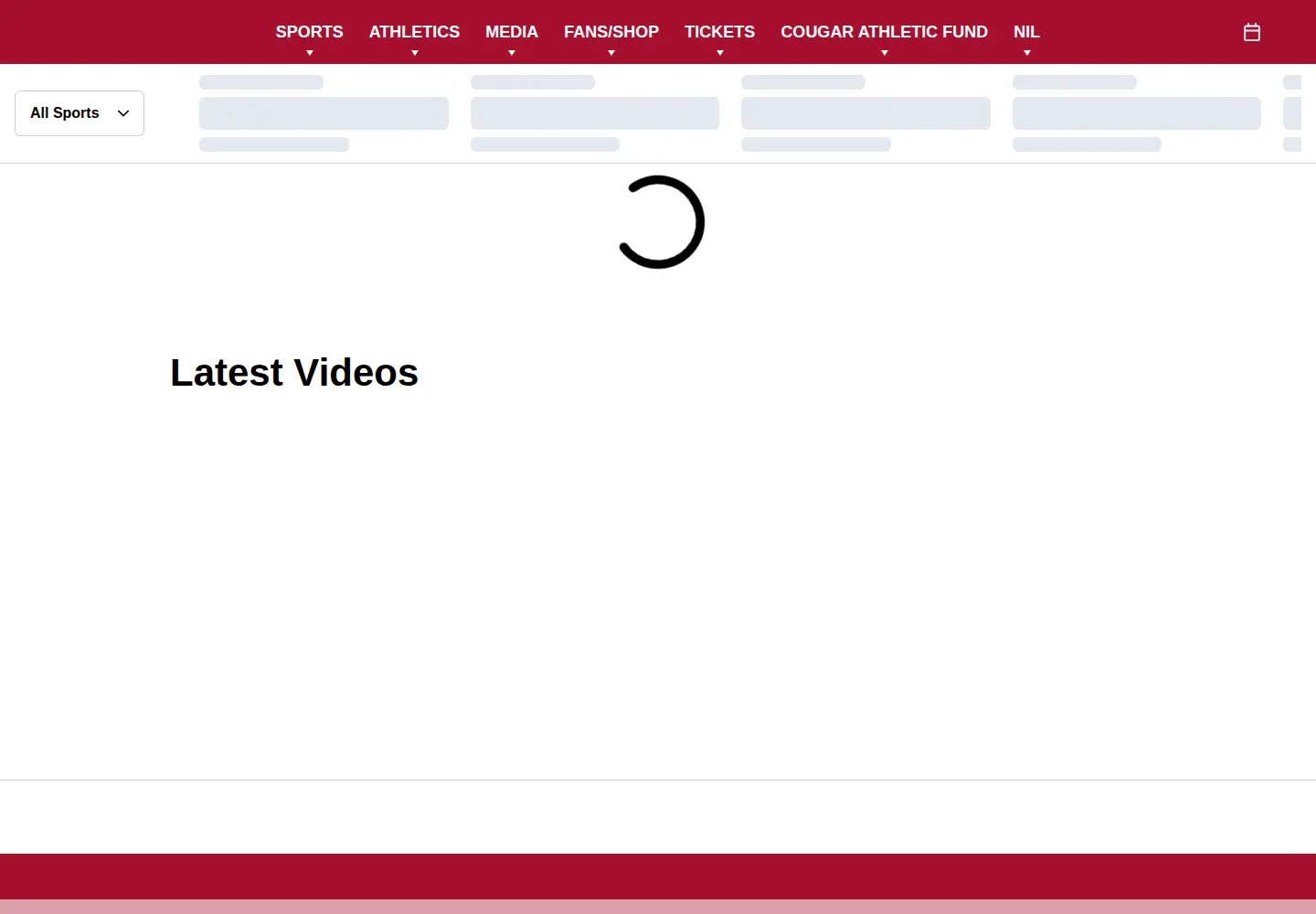This screenshot has height=914, width=1316.
Task: Open the FANS/SHOP menu
Action: pyautogui.click(x=611, y=32)
